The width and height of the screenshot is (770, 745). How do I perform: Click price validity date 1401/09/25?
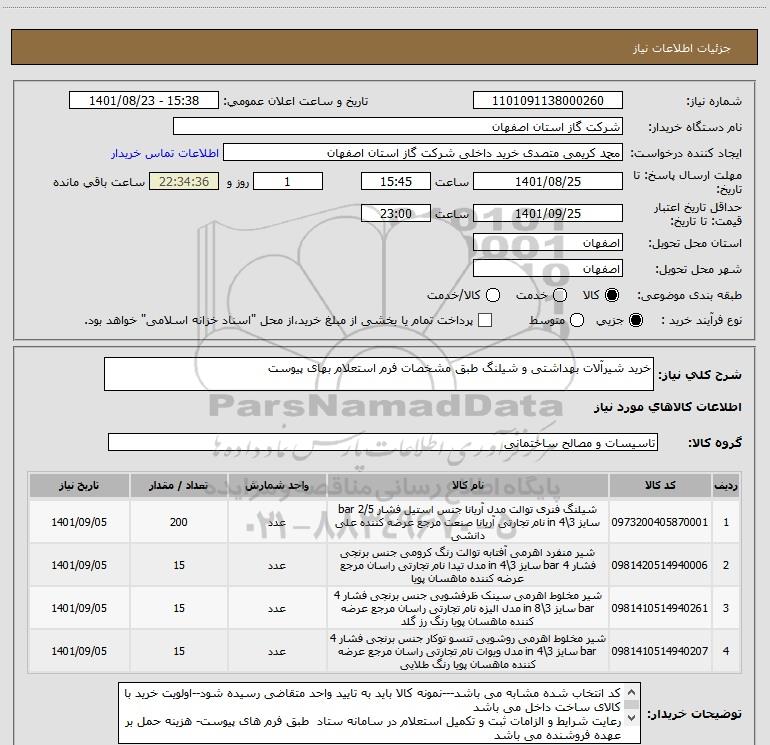(x=548, y=213)
